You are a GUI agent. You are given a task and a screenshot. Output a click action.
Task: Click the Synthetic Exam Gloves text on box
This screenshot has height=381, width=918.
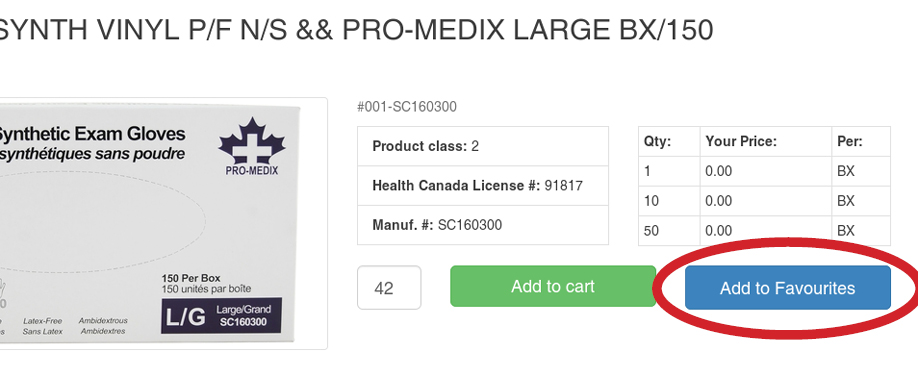pos(92,134)
